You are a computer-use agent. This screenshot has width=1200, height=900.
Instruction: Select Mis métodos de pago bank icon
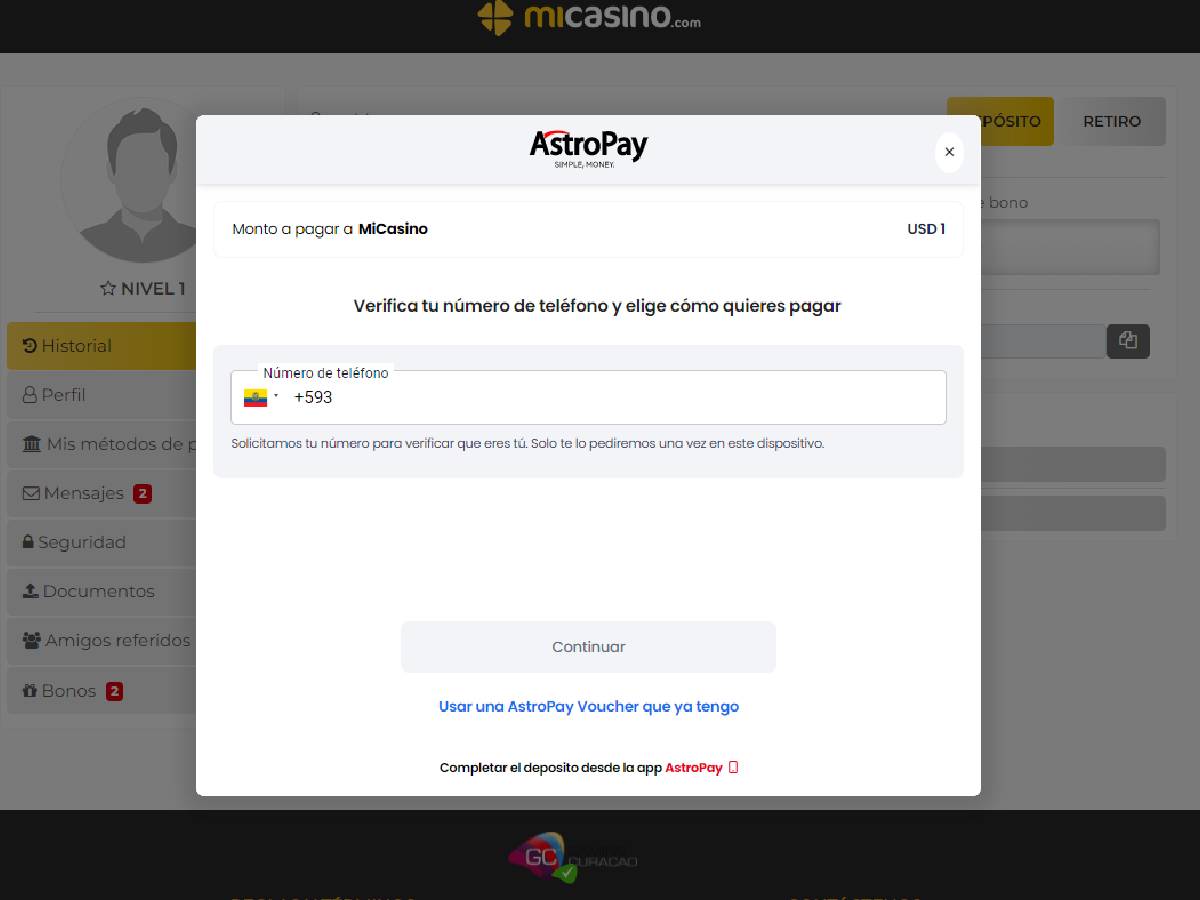coord(32,444)
